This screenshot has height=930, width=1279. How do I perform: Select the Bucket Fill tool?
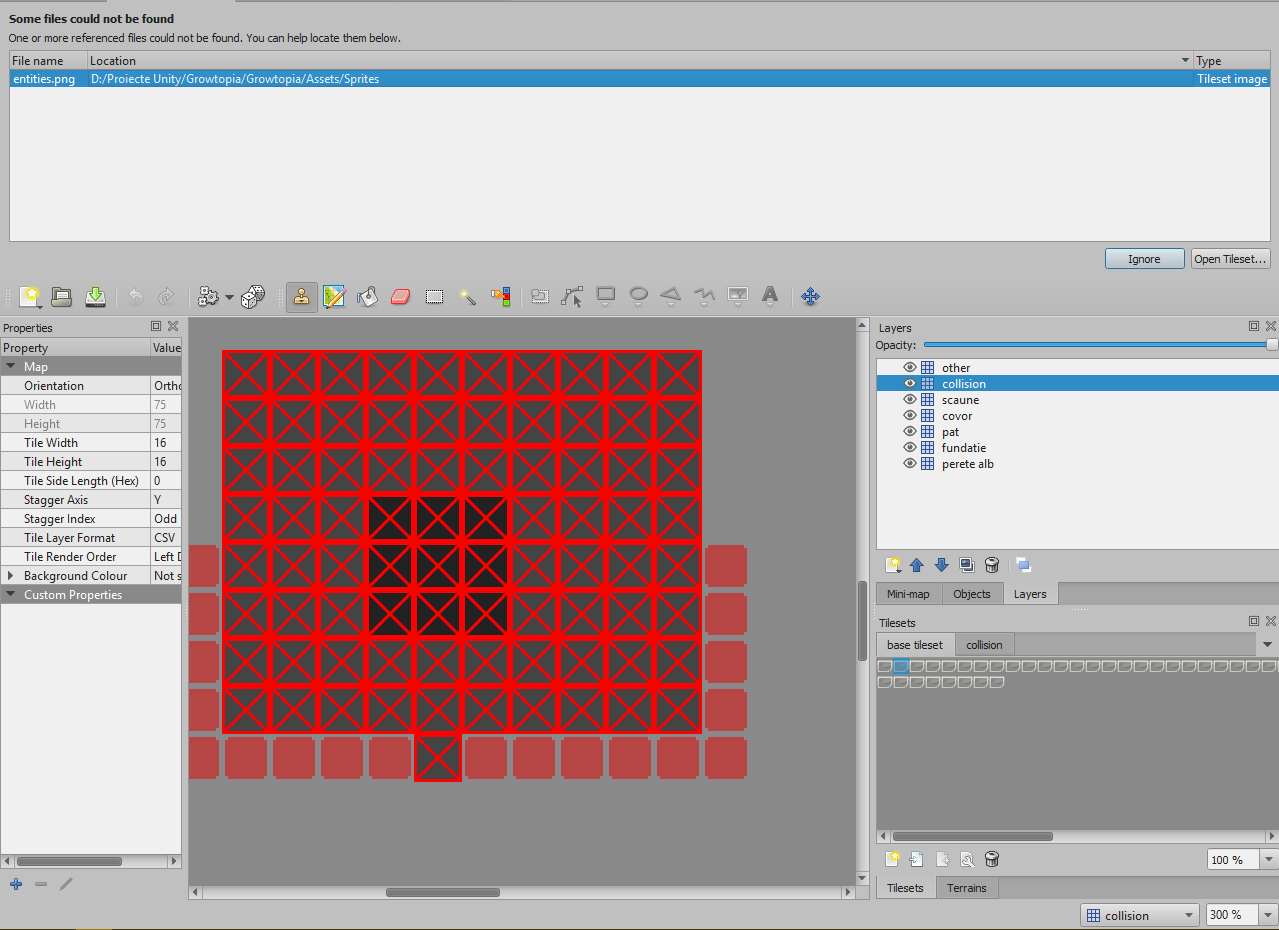point(368,296)
